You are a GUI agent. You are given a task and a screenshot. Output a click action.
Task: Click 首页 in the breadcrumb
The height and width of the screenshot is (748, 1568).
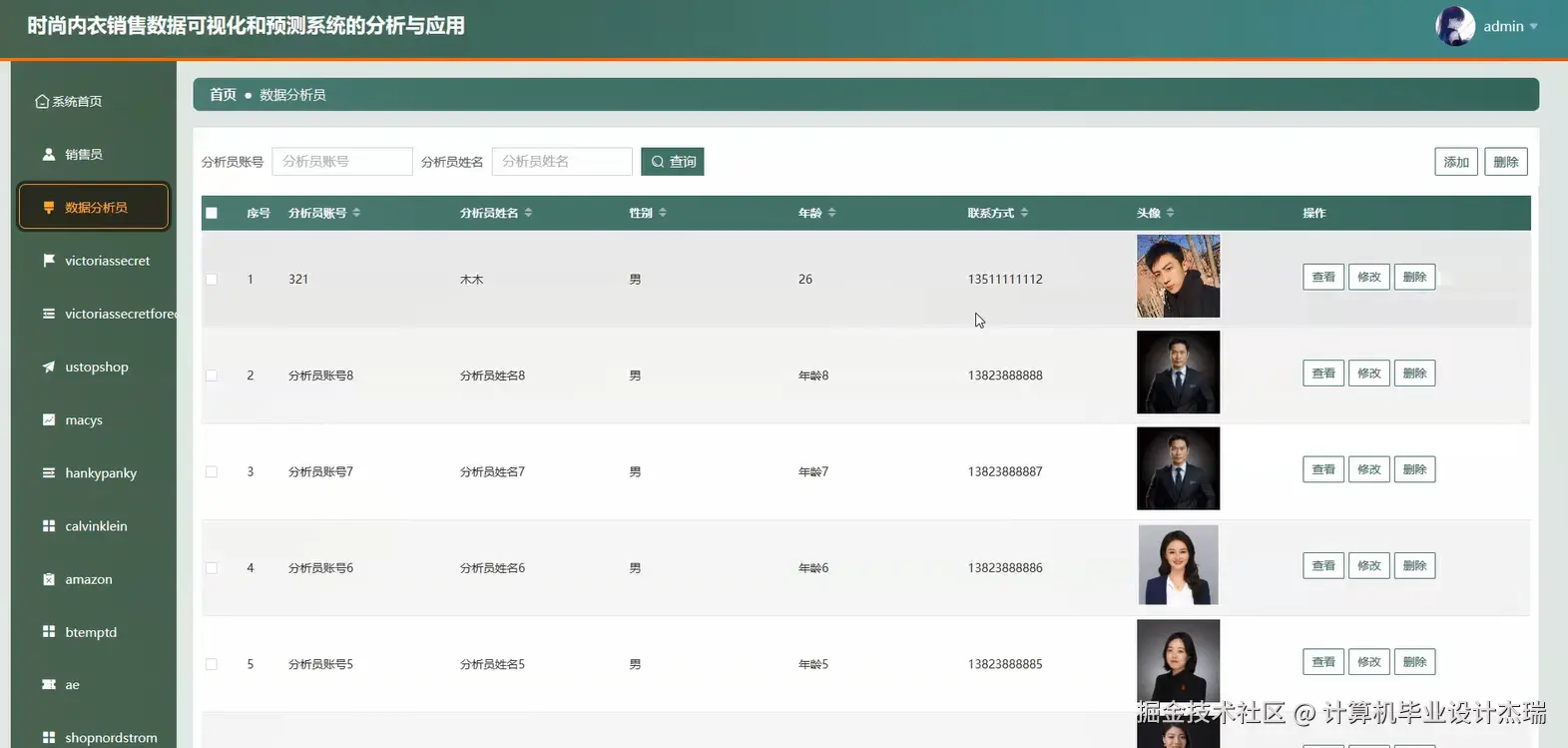pos(223,94)
